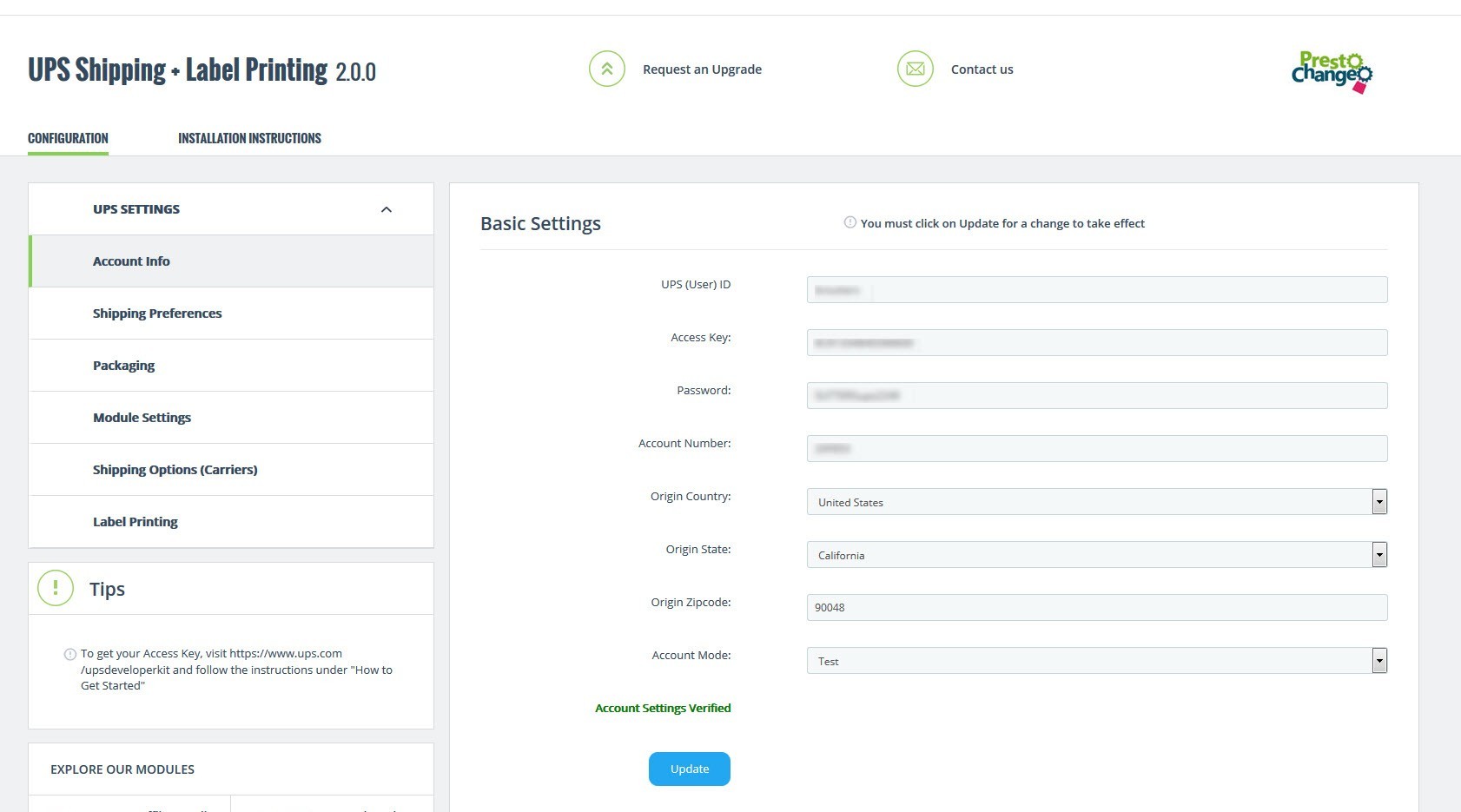
Task: Open Shipping Options (Carriers)
Action: (231, 470)
